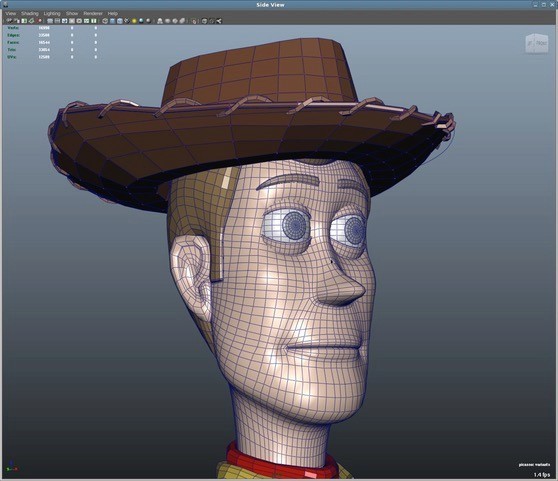This screenshot has width=558, height=481.
Task: Open the Help menu
Action: click(x=112, y=14)
